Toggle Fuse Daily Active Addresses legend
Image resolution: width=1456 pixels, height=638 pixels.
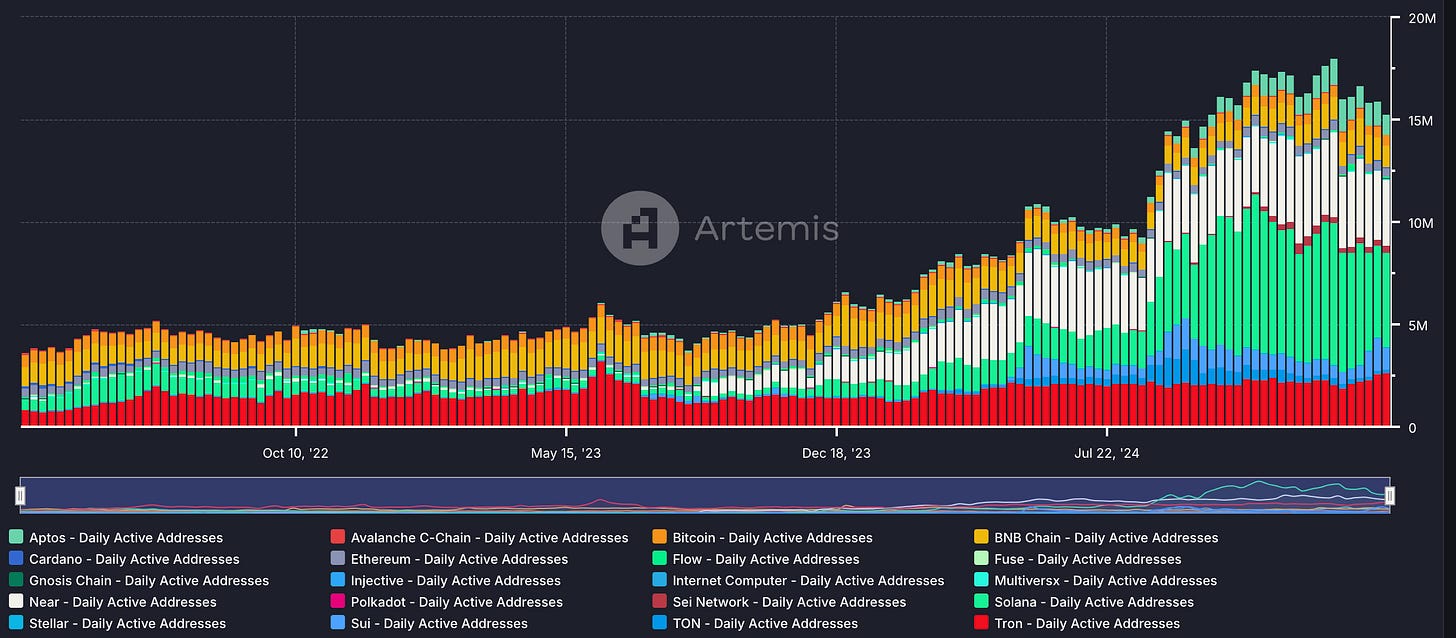1077,559
